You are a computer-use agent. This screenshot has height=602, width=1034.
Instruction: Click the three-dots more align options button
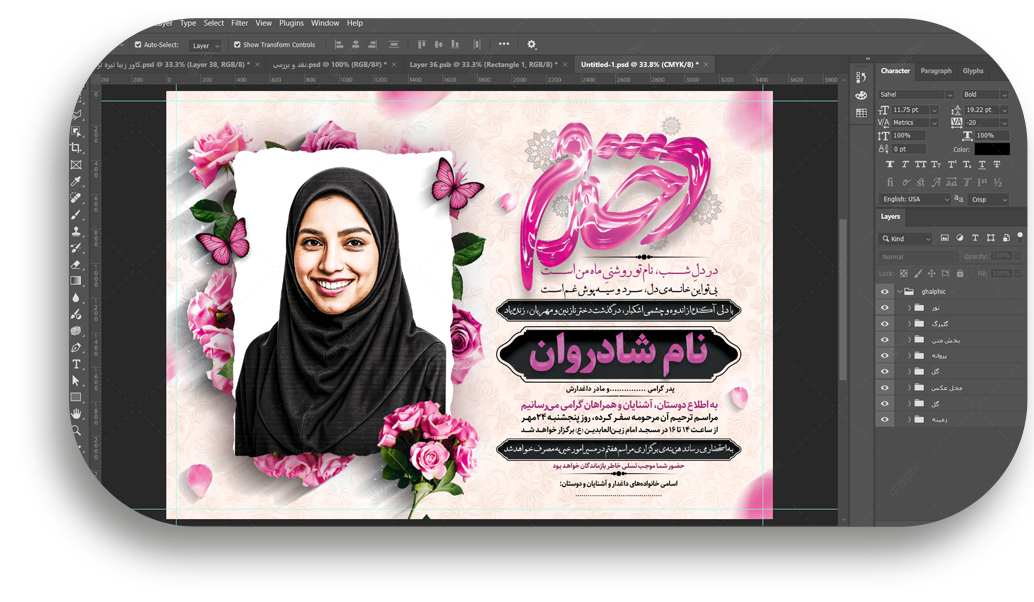coord(503,44)
